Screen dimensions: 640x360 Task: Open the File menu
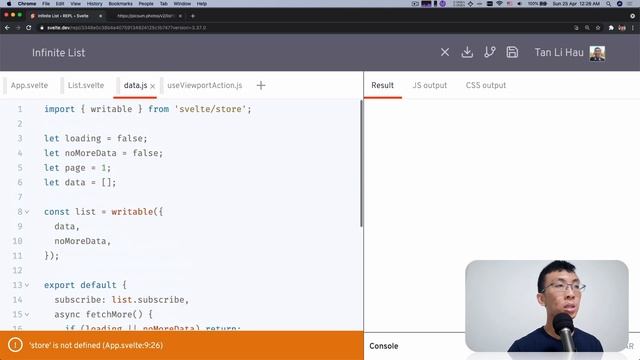click(x=46, y=4)
